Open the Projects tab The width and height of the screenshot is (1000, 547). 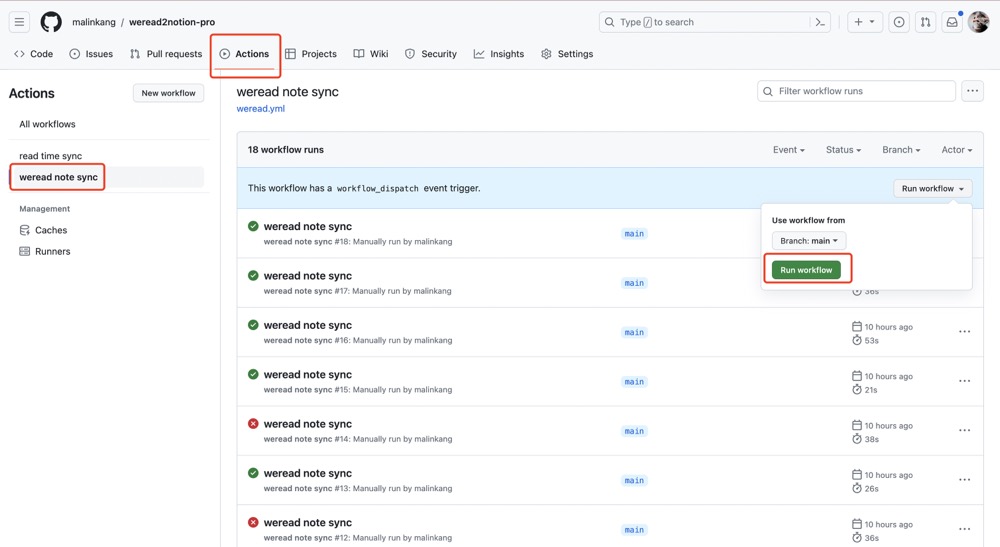pyautogui.click(x=311, y=54)
